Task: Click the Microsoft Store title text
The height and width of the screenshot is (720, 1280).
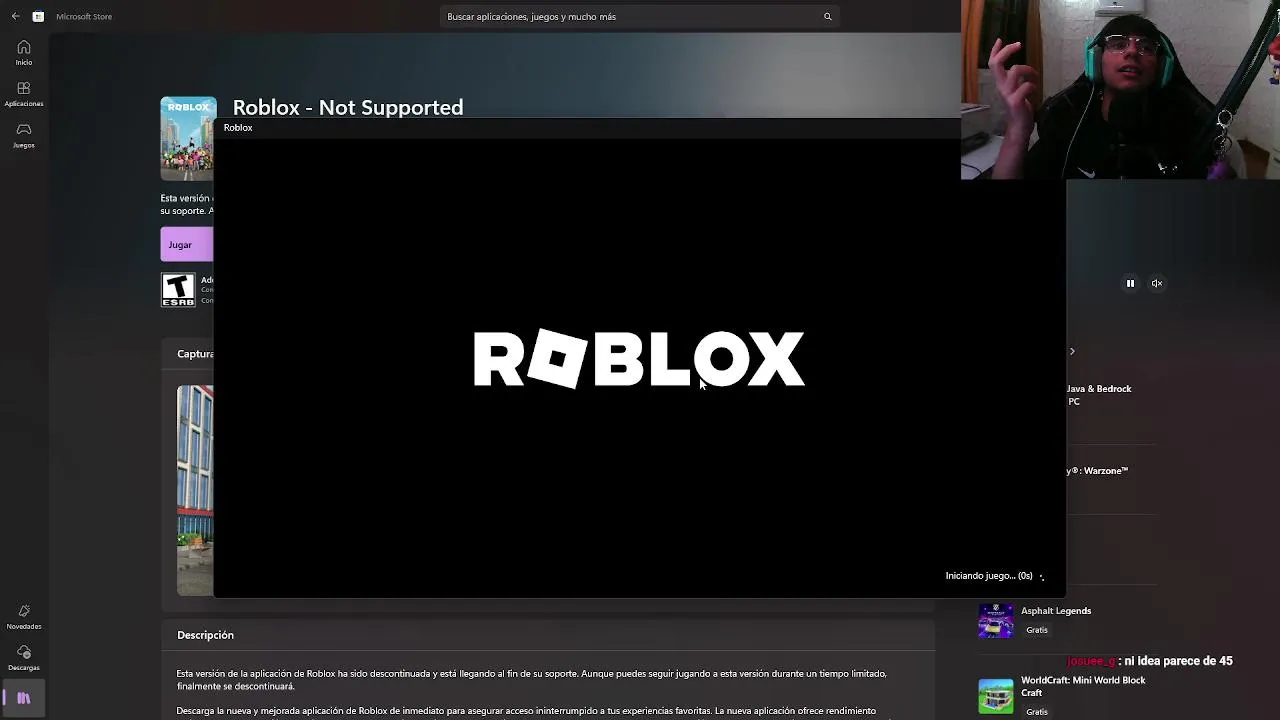Action: (x=84, y=16)
